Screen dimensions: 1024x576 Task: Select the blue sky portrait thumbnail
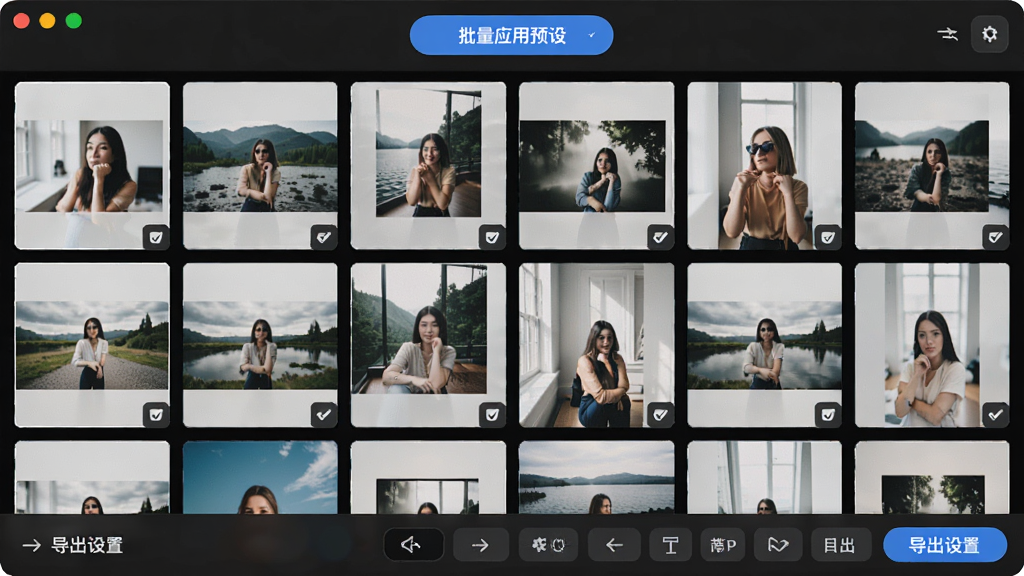point(260,477)
